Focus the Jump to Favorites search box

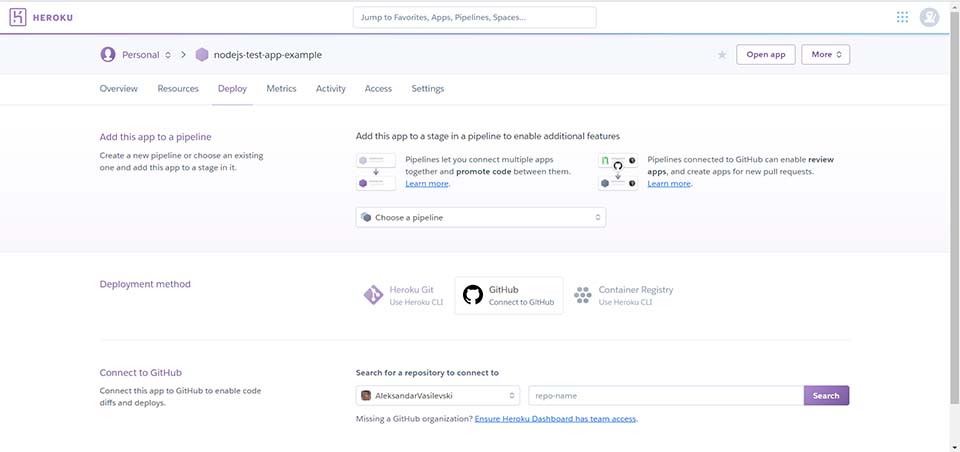474,17
